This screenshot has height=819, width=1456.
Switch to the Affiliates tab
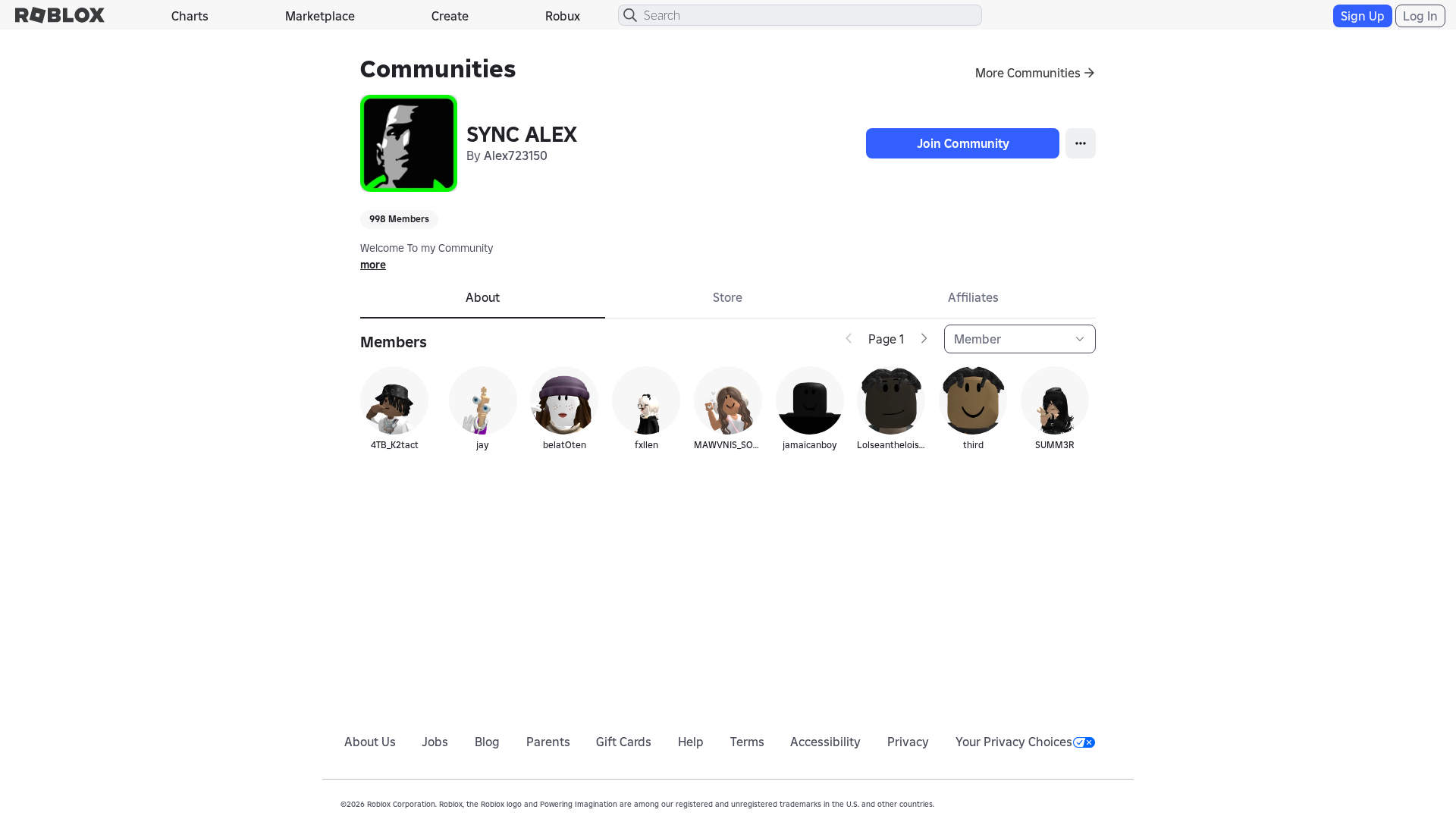(973, 298)
